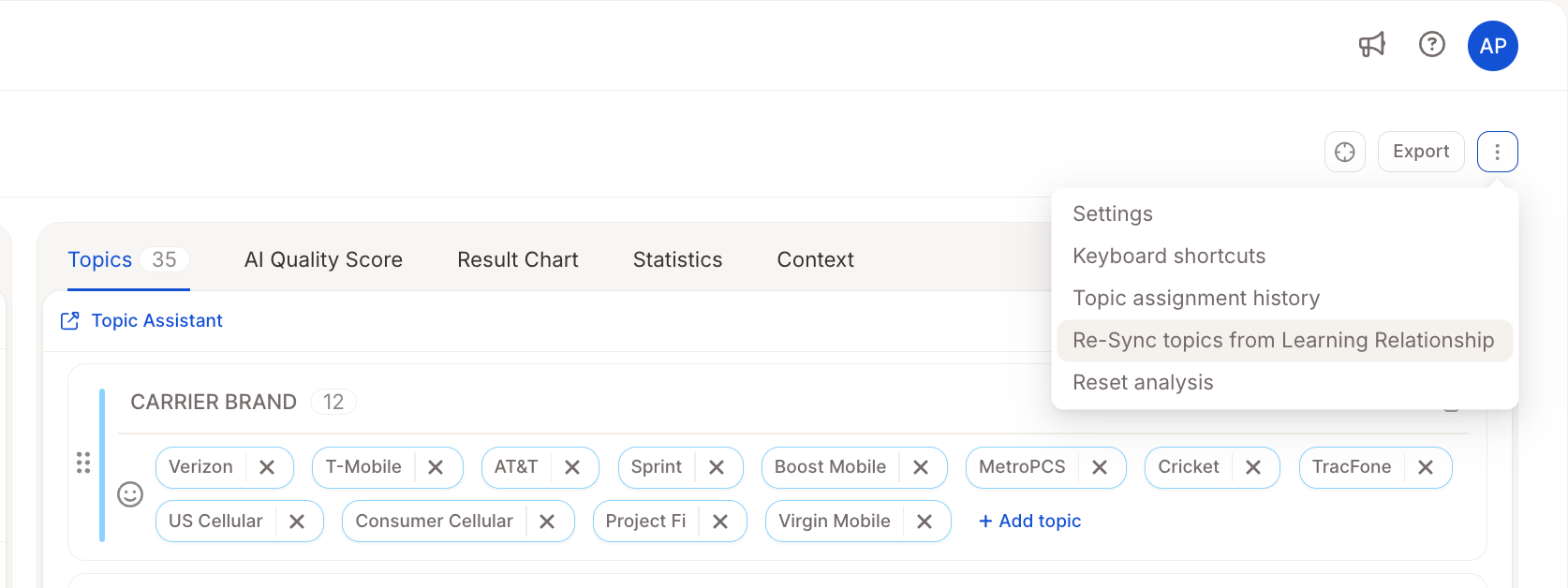Viewport: 1568px width, 588px height.
Task: Toggle the three-dot more options menu
Action: tap(1498, 152)
